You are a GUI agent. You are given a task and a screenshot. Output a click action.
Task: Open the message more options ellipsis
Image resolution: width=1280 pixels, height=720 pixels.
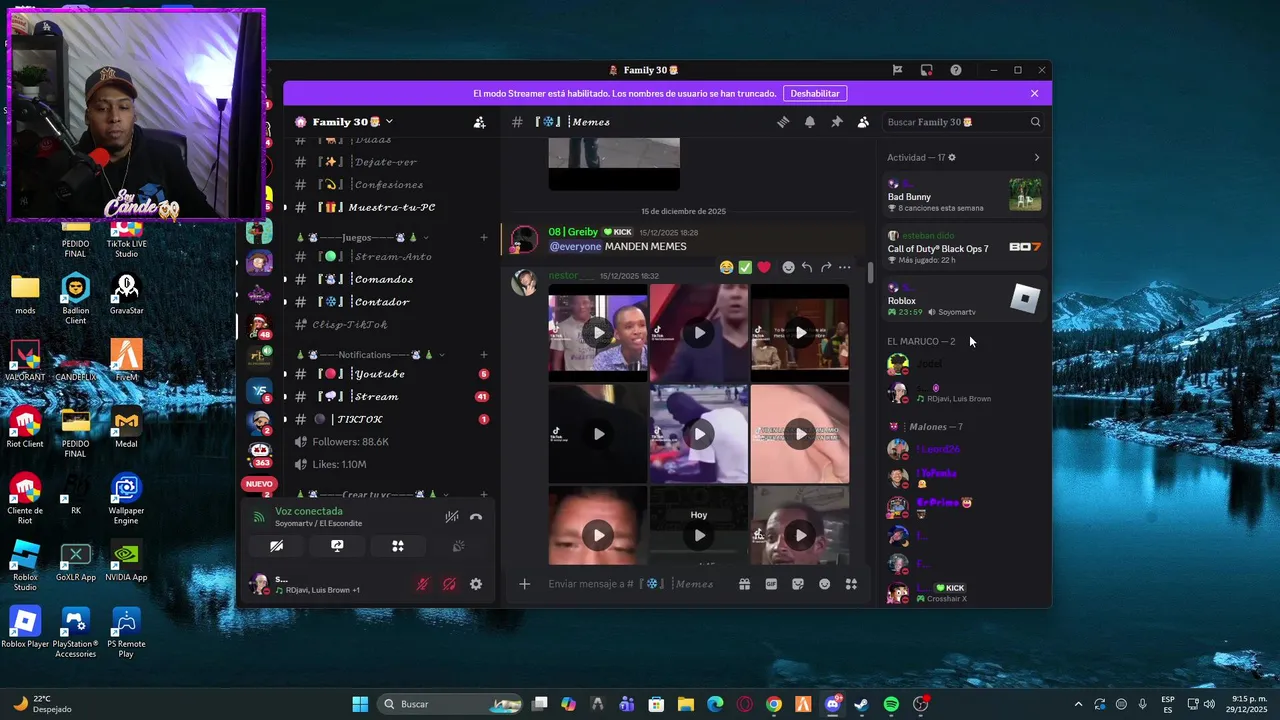(x=845, y=267)
